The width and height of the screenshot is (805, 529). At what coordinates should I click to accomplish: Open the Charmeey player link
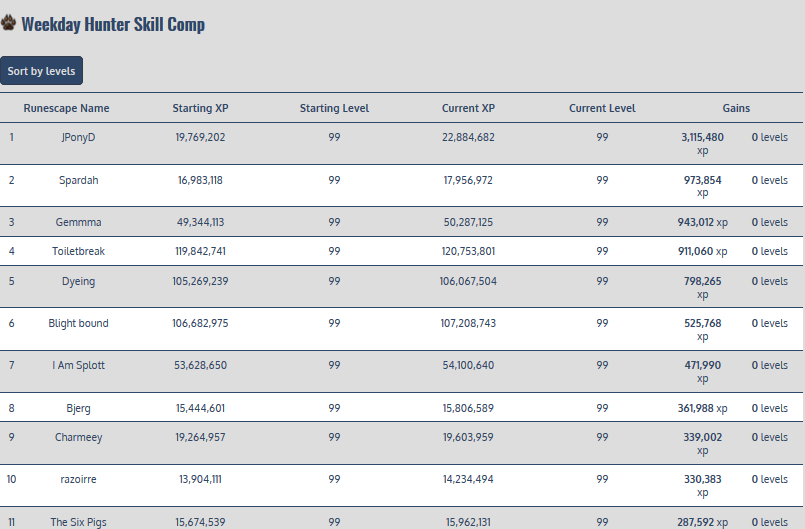(78, 437)
